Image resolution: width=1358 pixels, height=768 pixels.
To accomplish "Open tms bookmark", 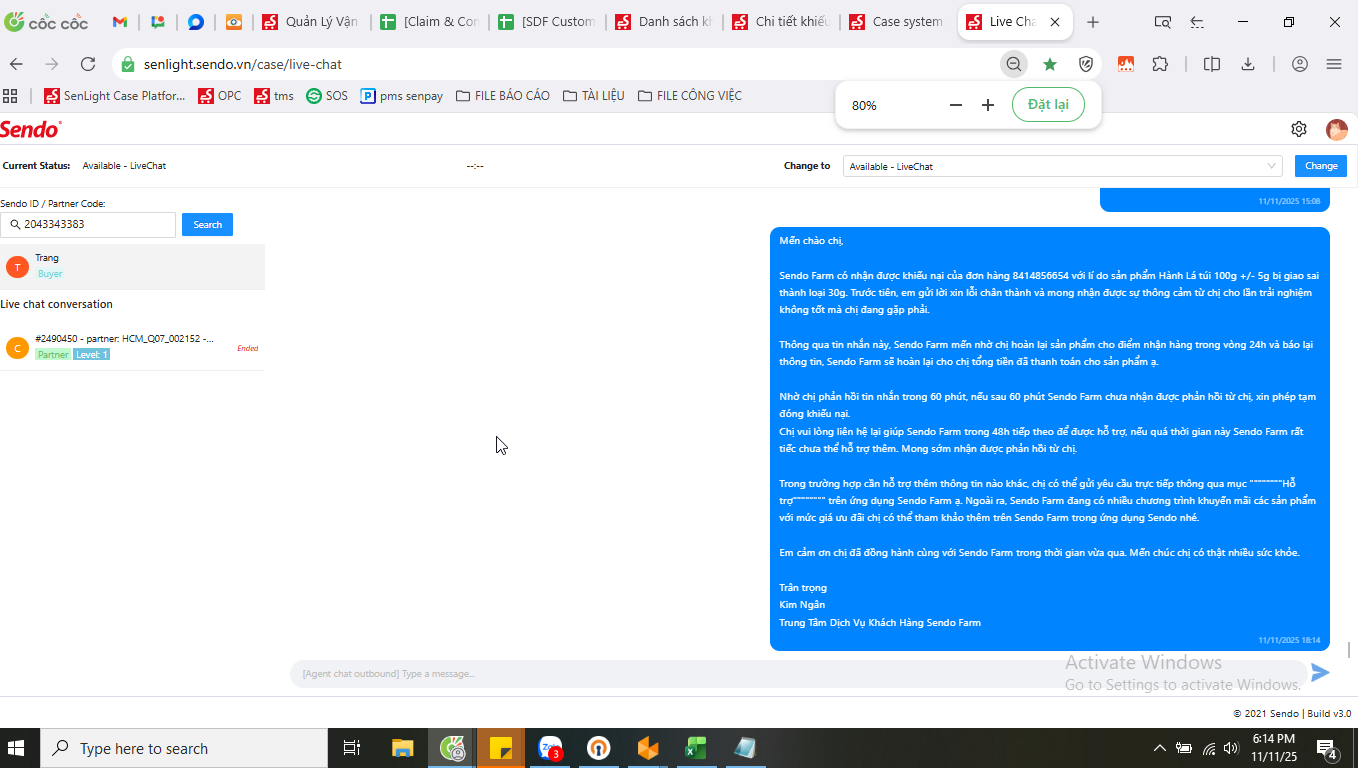I will coord(274,96).
